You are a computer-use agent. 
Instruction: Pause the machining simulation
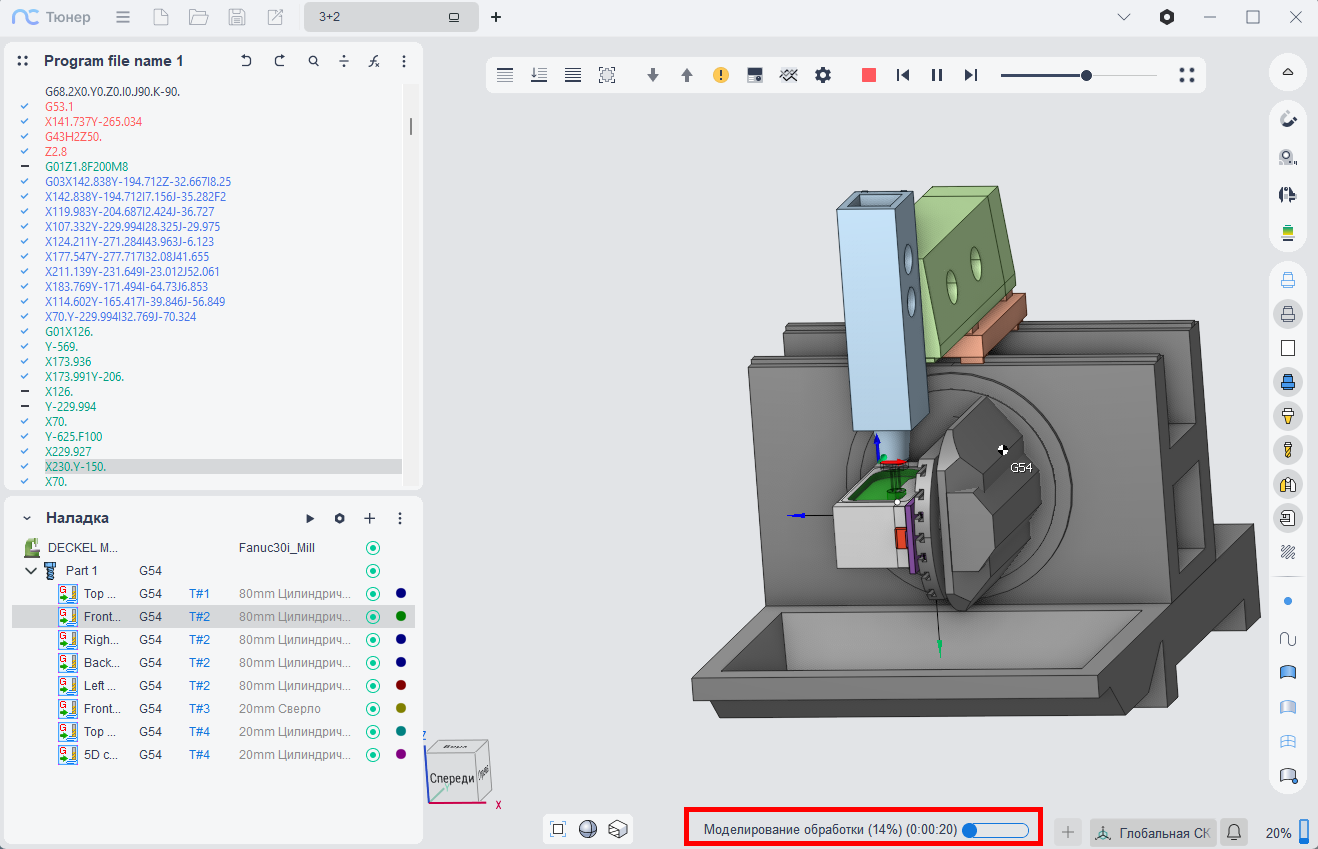point(937,75)
